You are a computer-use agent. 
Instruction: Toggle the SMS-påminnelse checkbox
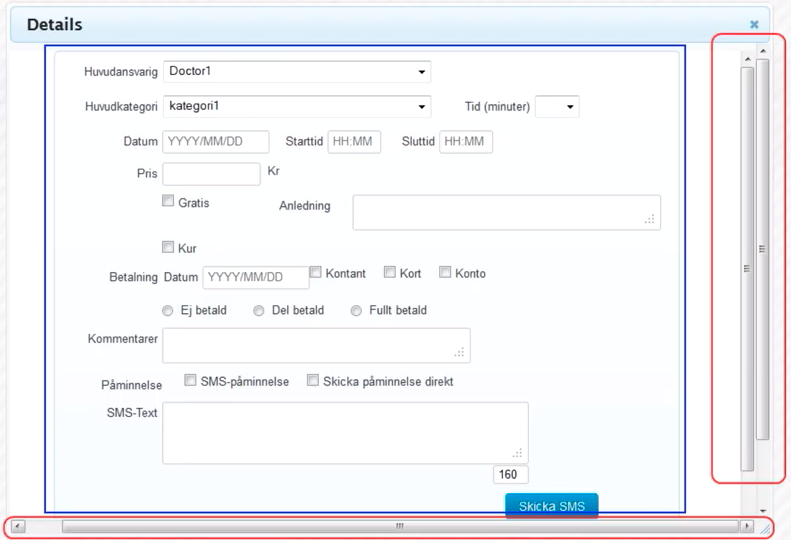(x=190, y=380)
